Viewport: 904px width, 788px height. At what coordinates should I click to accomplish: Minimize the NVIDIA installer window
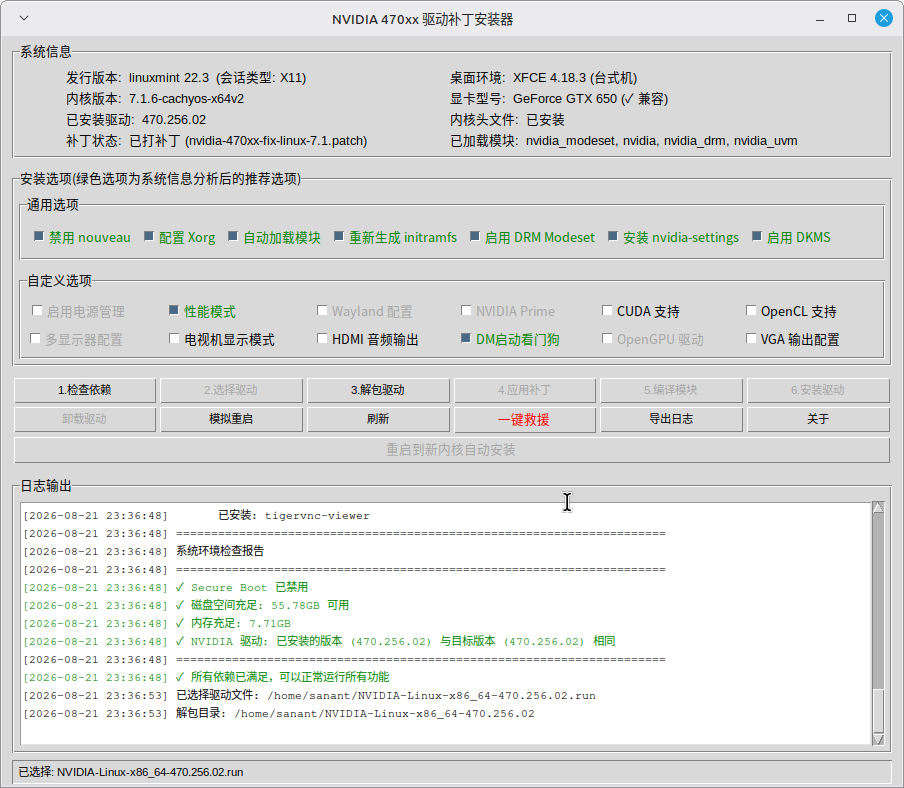(x=820, y=19)
